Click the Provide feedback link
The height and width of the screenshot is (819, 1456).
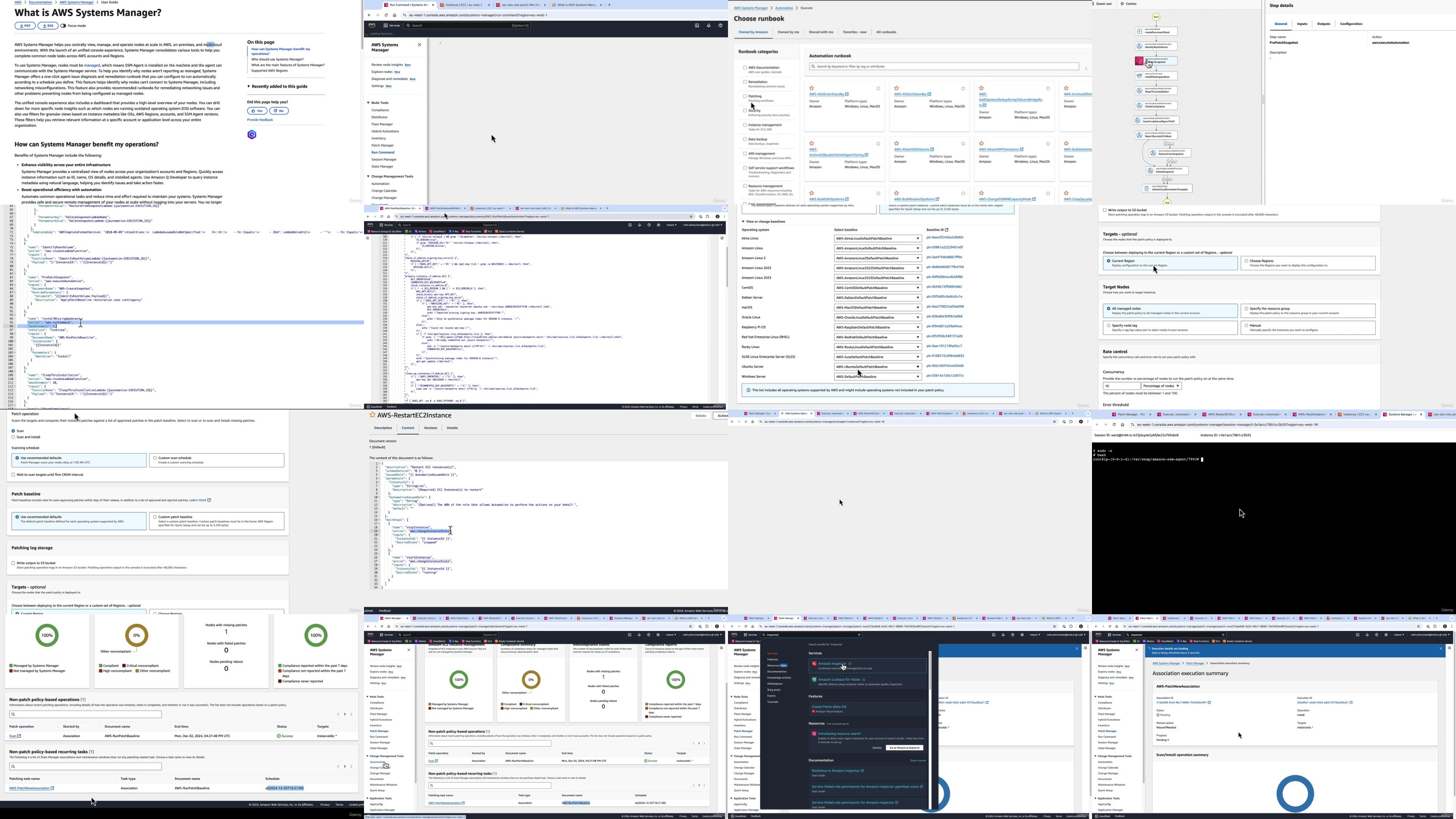point(260,120)
